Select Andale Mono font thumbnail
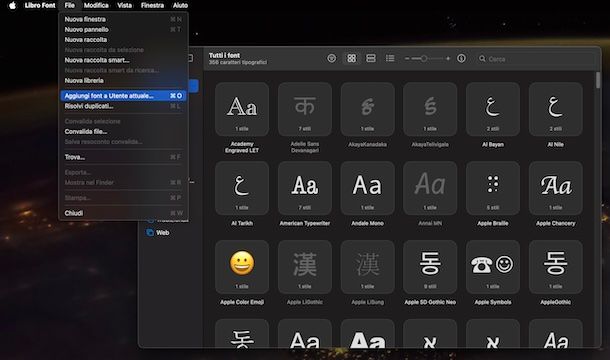This screenshot has width=610, height=360. 367,188
